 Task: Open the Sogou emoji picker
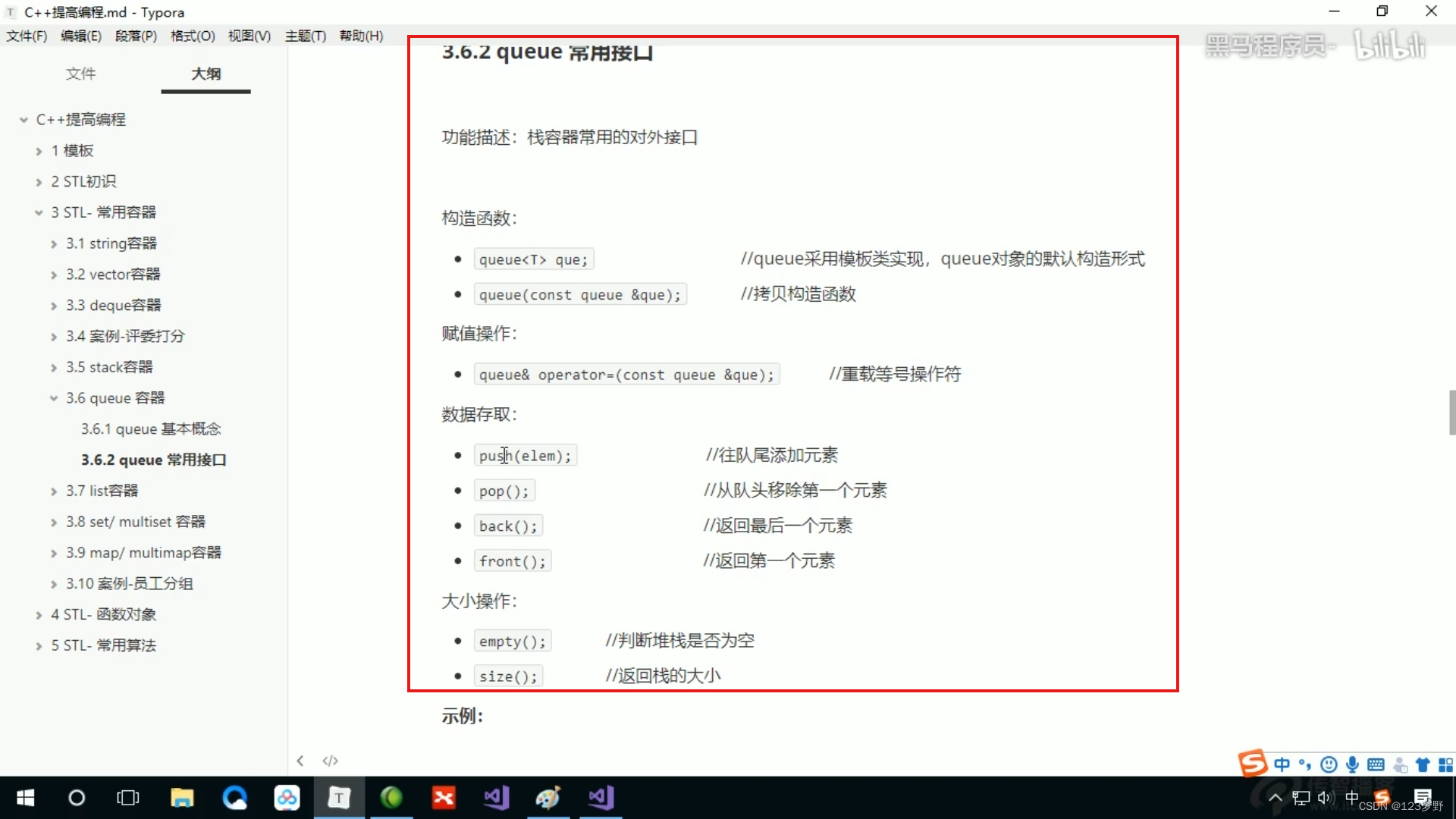1328,764
